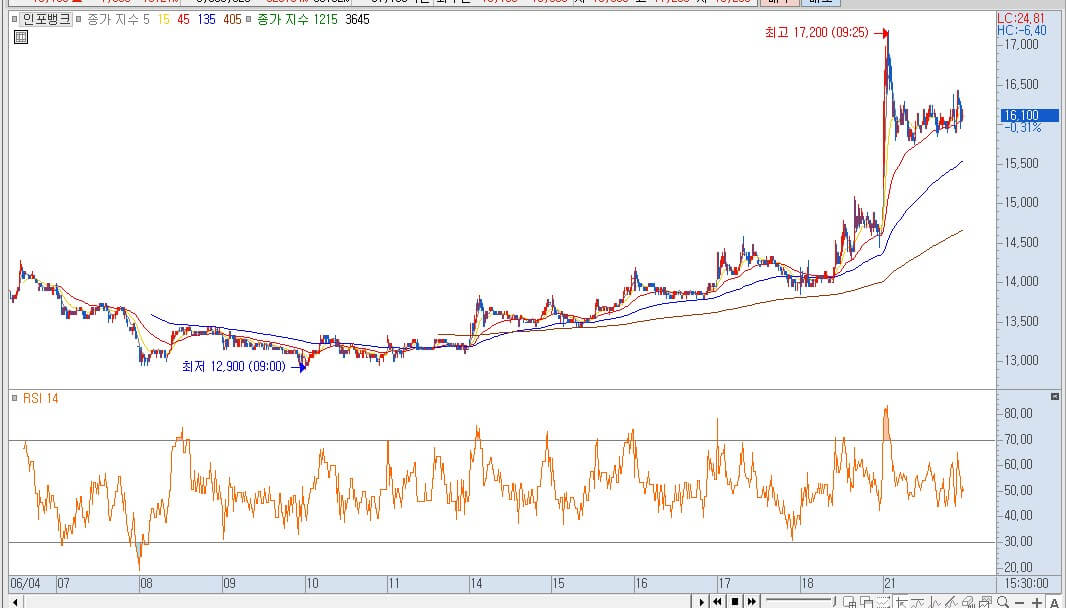Screen dimensions: 1066x608
Task: Click the axis arrow chart tool icon
Action: (902, 602)
